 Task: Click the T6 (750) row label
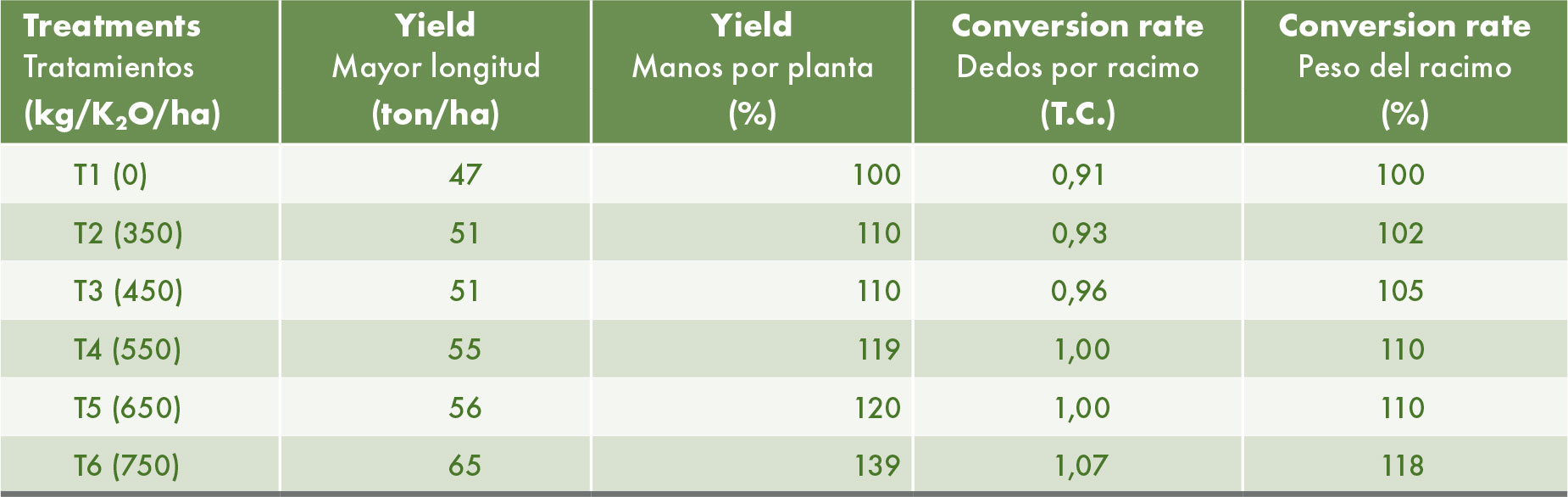pyautogui.click(x=126, y=466)
